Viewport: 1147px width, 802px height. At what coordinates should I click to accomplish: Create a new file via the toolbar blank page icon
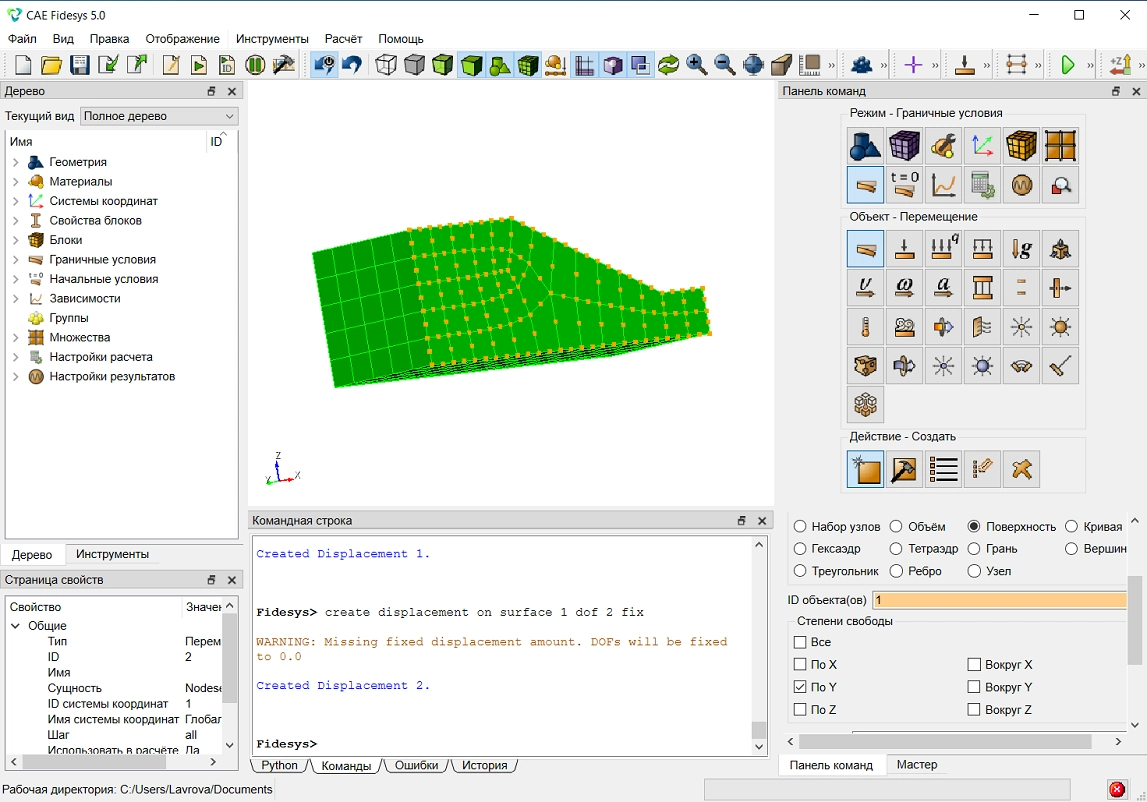pyautogui.click(x=23, y=65)
